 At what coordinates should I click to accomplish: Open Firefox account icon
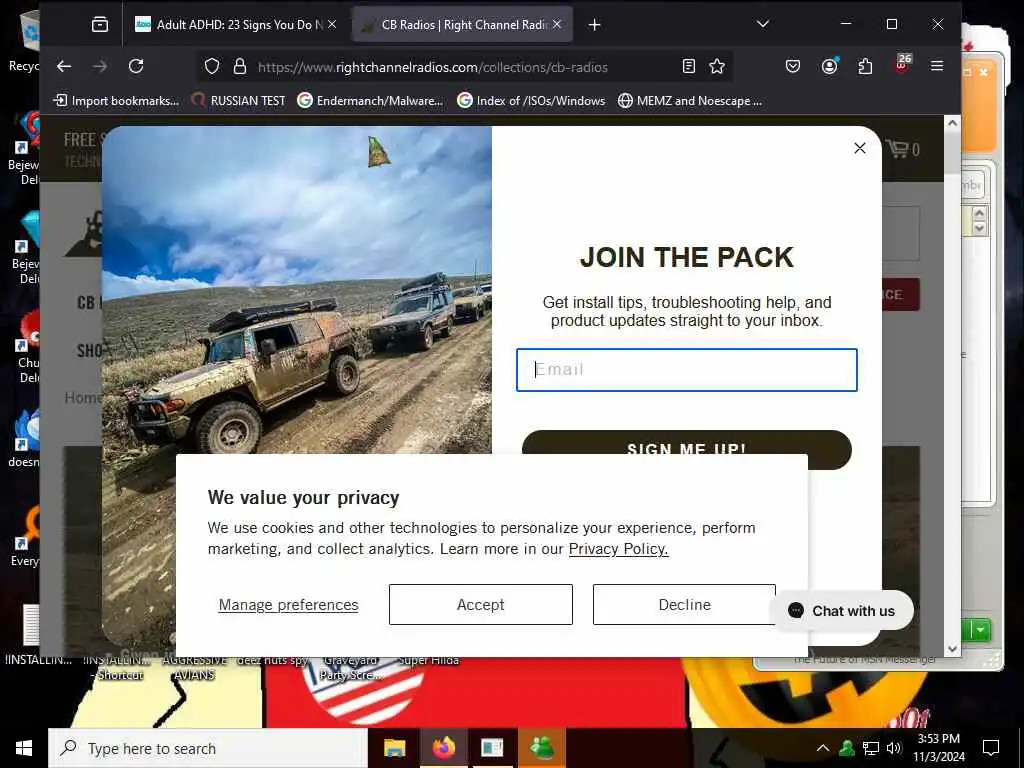coord(829,66)
